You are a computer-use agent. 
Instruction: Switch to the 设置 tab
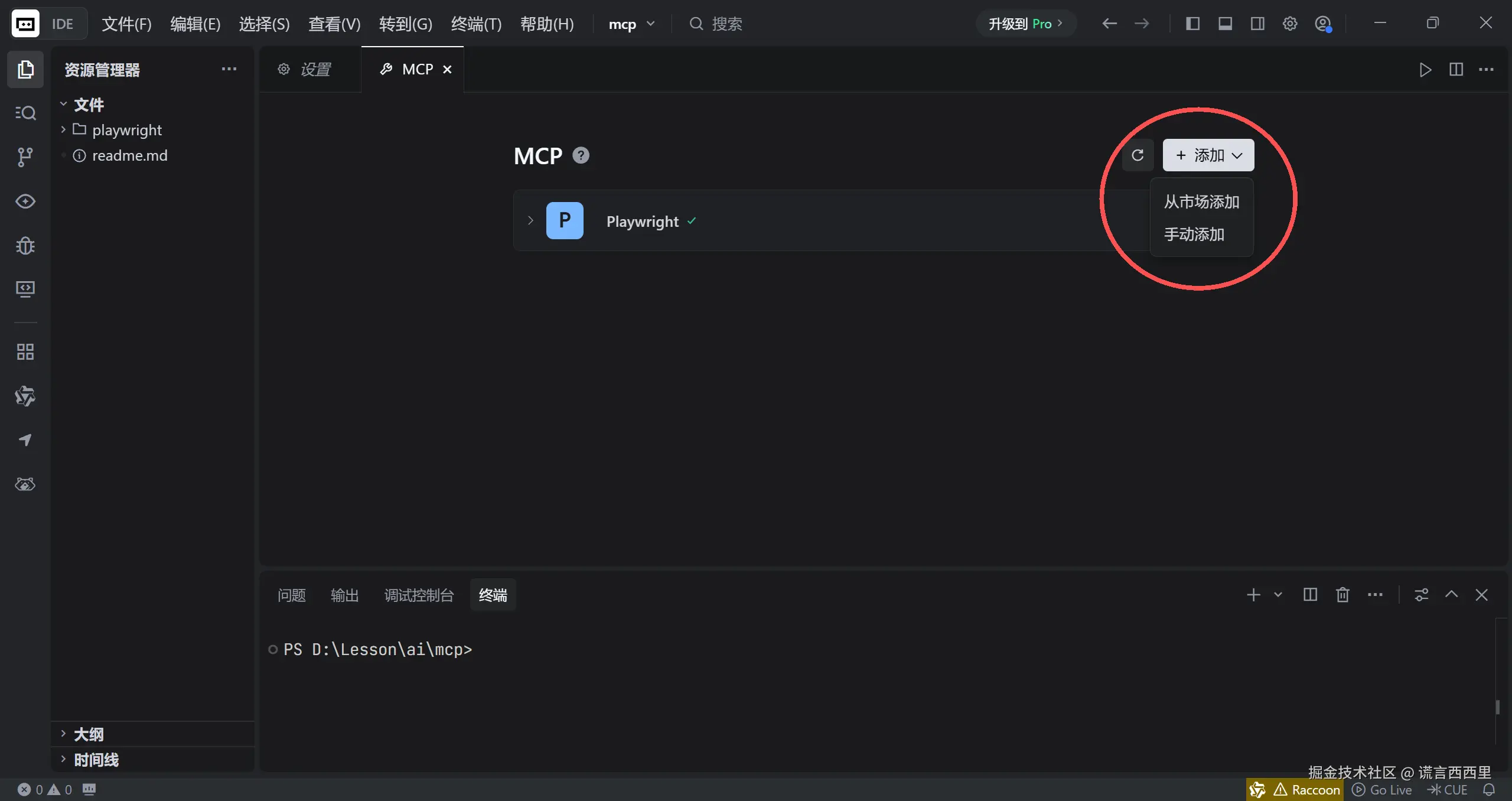[306, 70]
